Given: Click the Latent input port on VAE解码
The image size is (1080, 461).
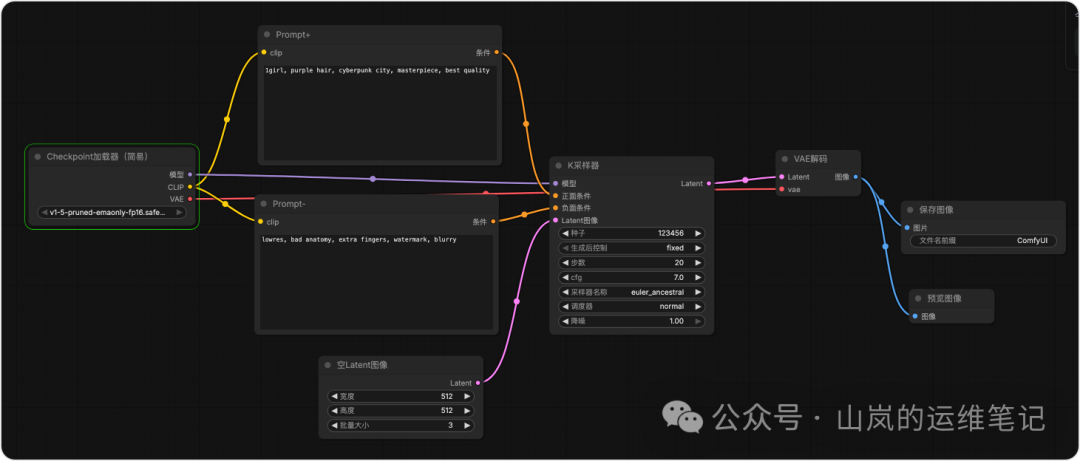Looking at the screenshot, I should tap(782, 177).
